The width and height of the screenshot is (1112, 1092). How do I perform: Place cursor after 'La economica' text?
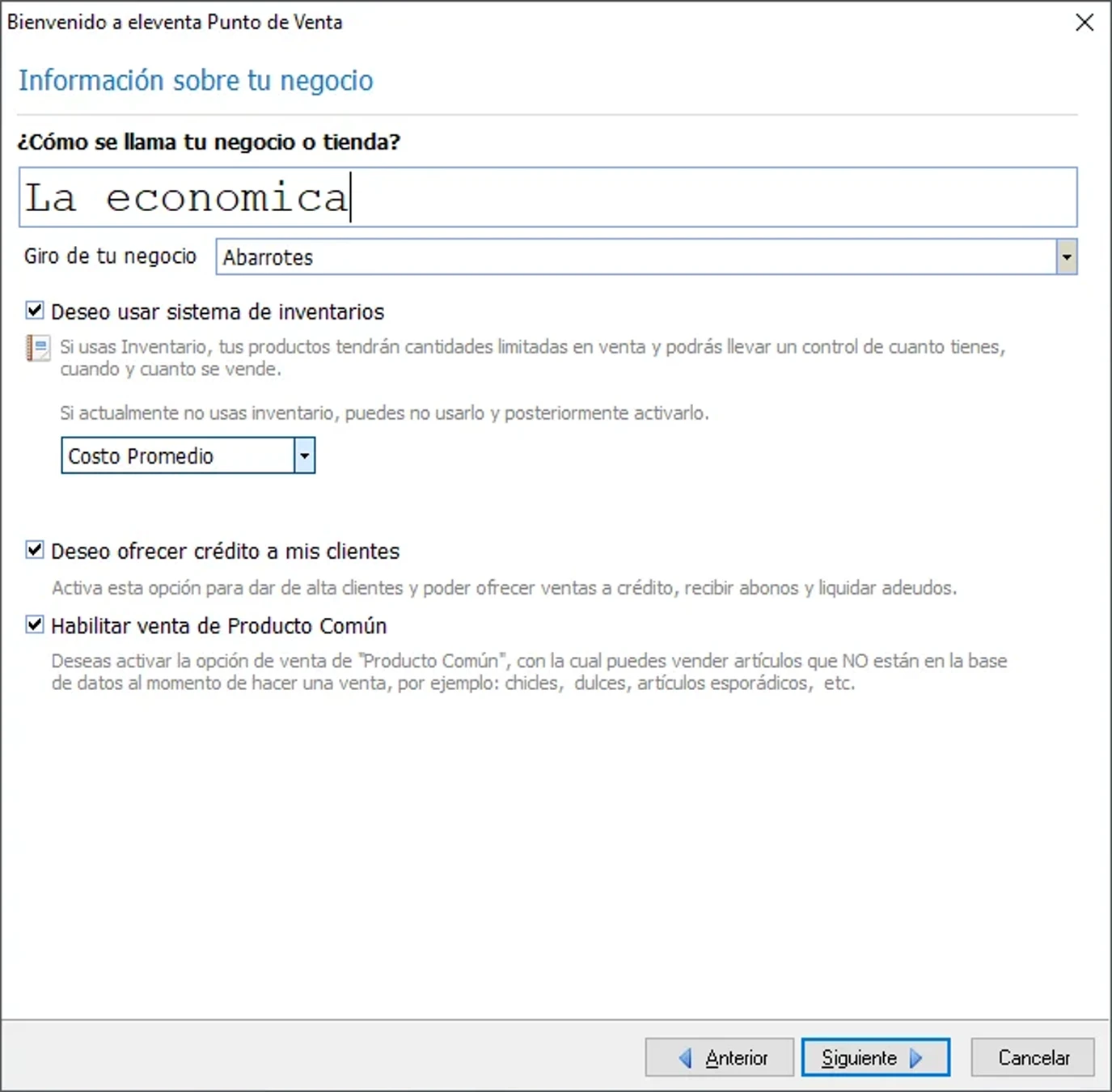click(351, 197)
